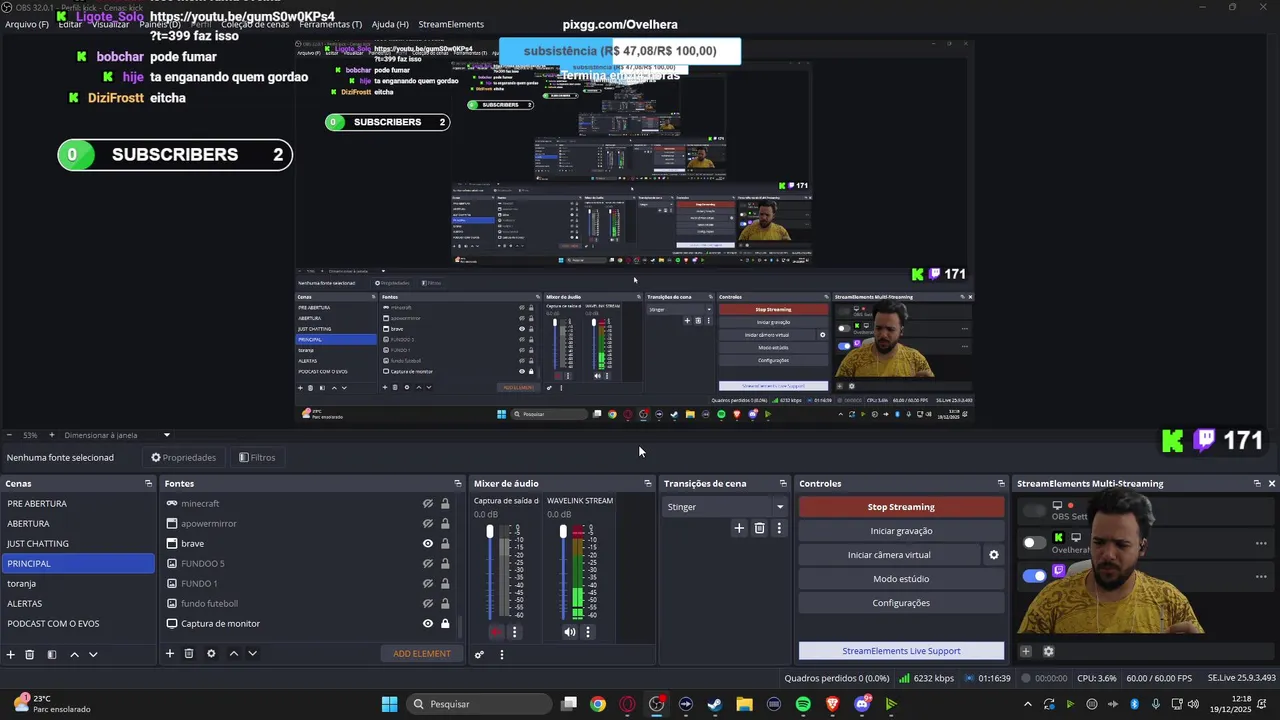Click Iniciar câmera virtual button
This screenshot has height=720, width=1280.
(889, 555)
